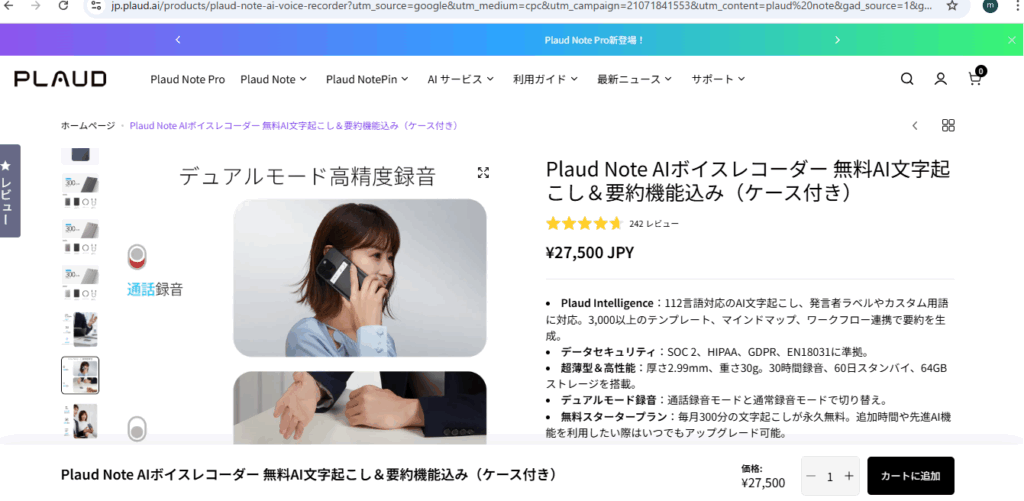This screenshot has width=1024, height=501.
Task: Open the 利用ガイド menu
Action: (x=545, y=79)
